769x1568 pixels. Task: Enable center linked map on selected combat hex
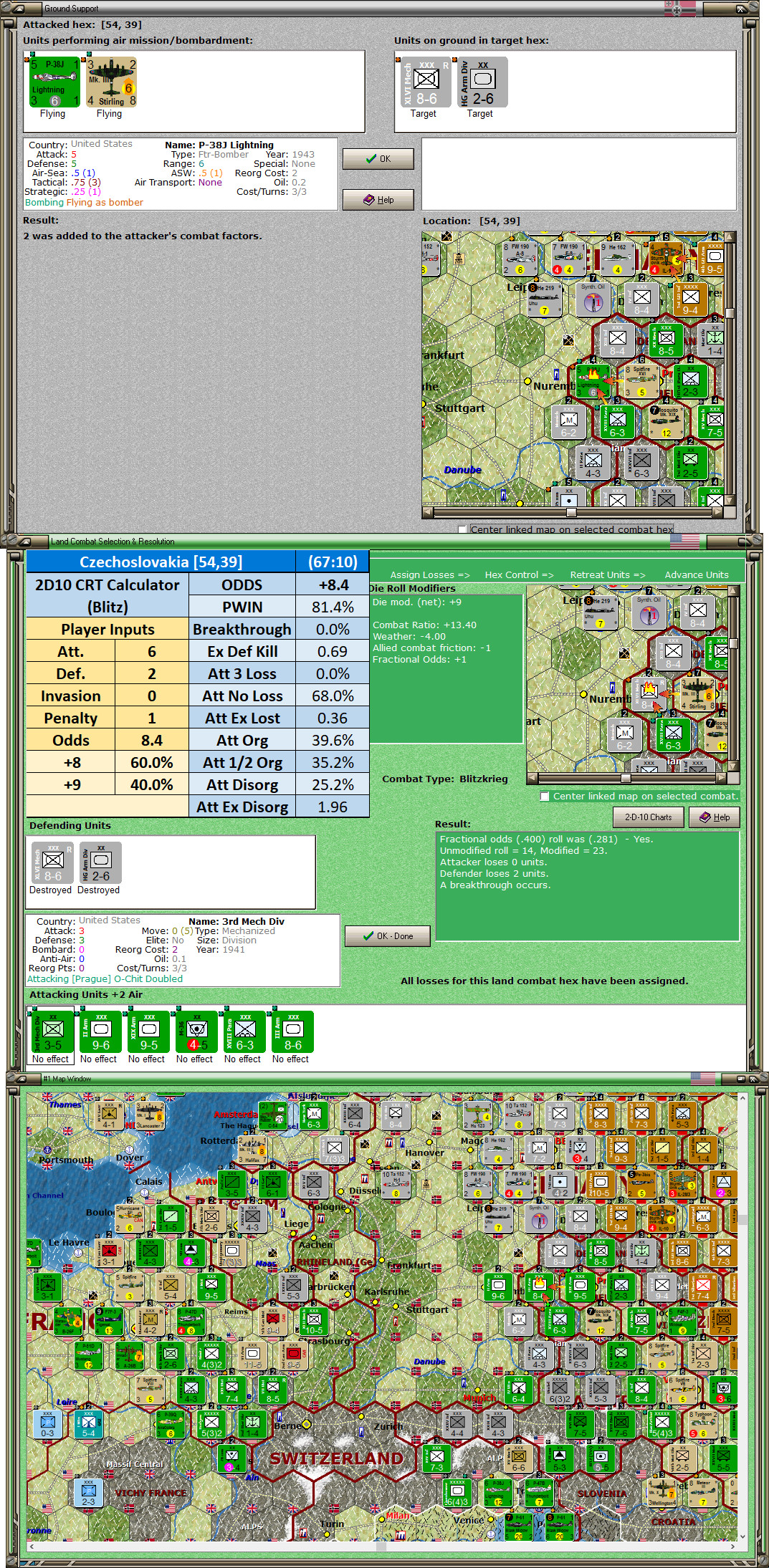pos(462,529)
